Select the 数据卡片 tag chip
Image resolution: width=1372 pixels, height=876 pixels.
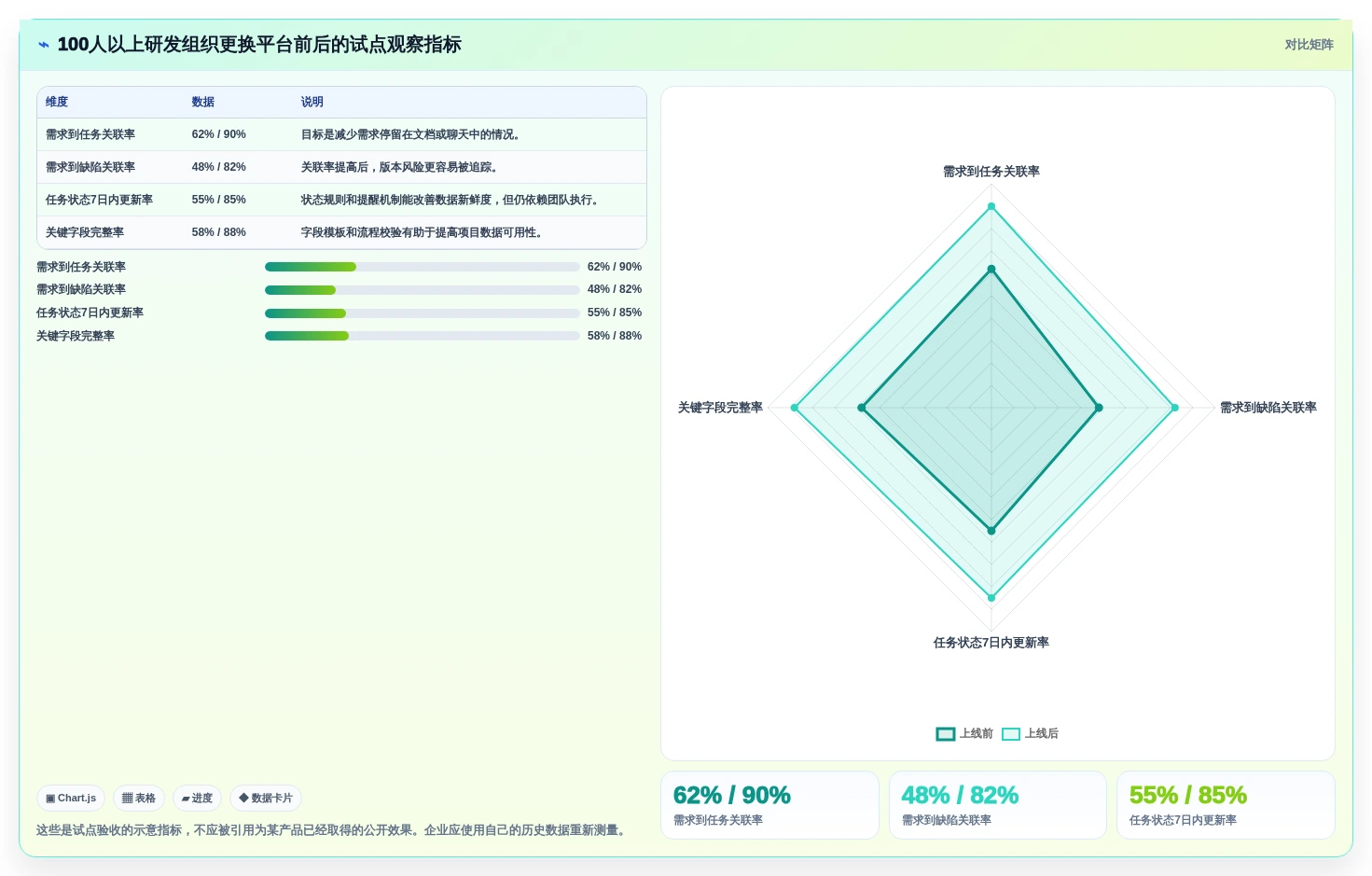266,799
